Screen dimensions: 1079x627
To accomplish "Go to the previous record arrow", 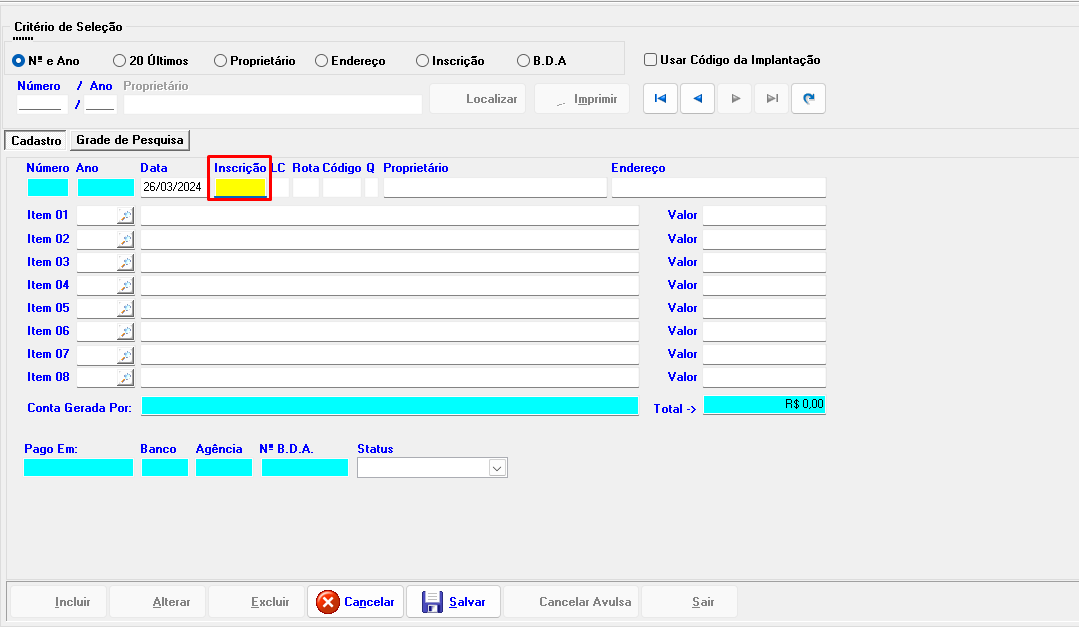I will click(x=697, y=99).
